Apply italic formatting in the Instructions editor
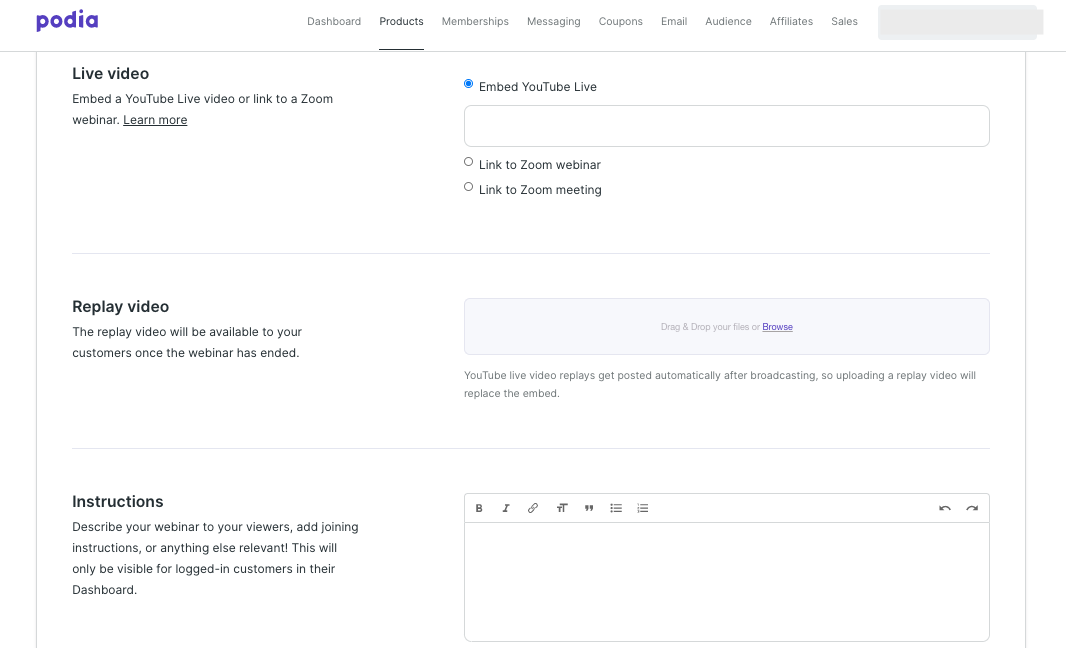Viewport: 1066px width, 648px height. pyautogui.click(x=506, y=508)
